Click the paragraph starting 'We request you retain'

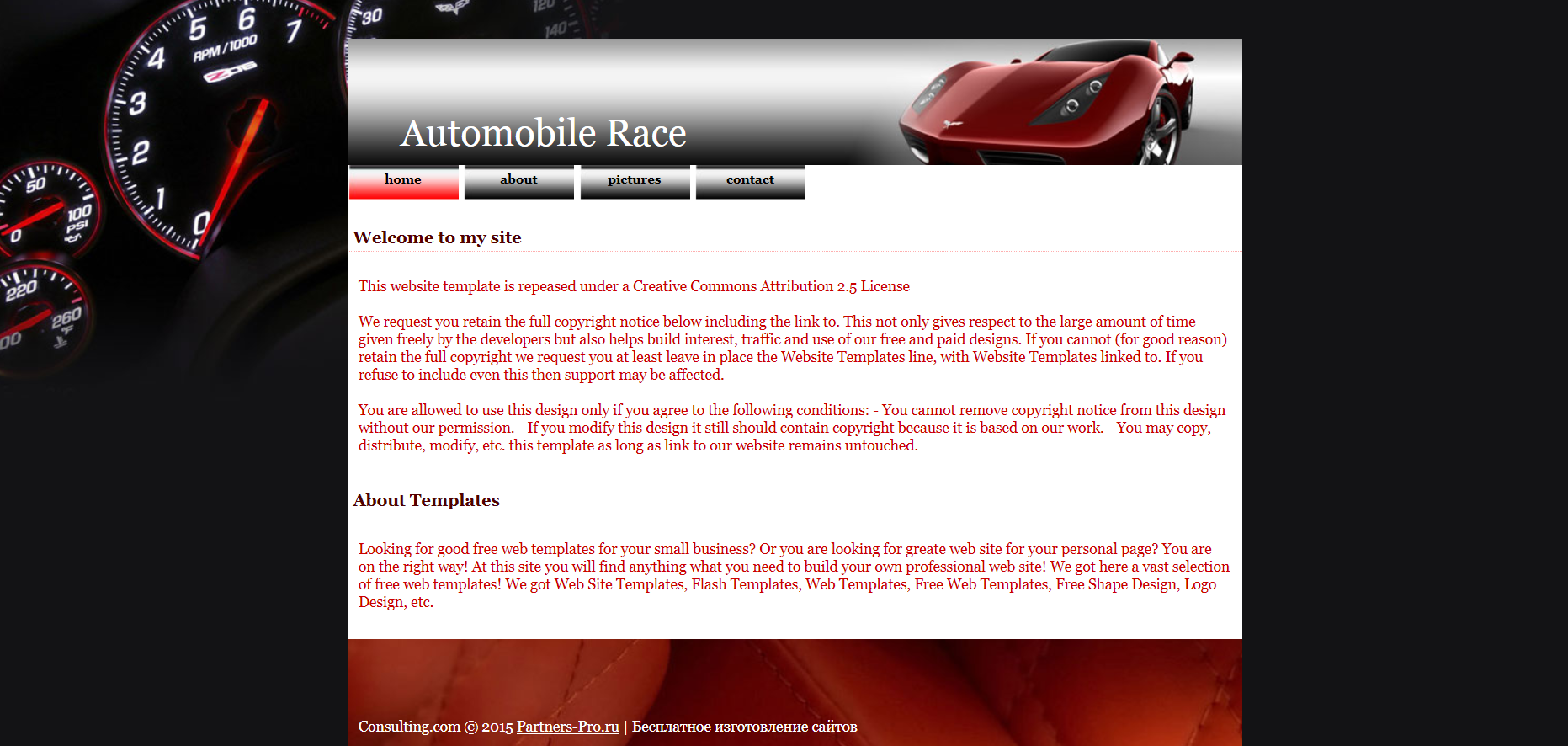(791, 348)
